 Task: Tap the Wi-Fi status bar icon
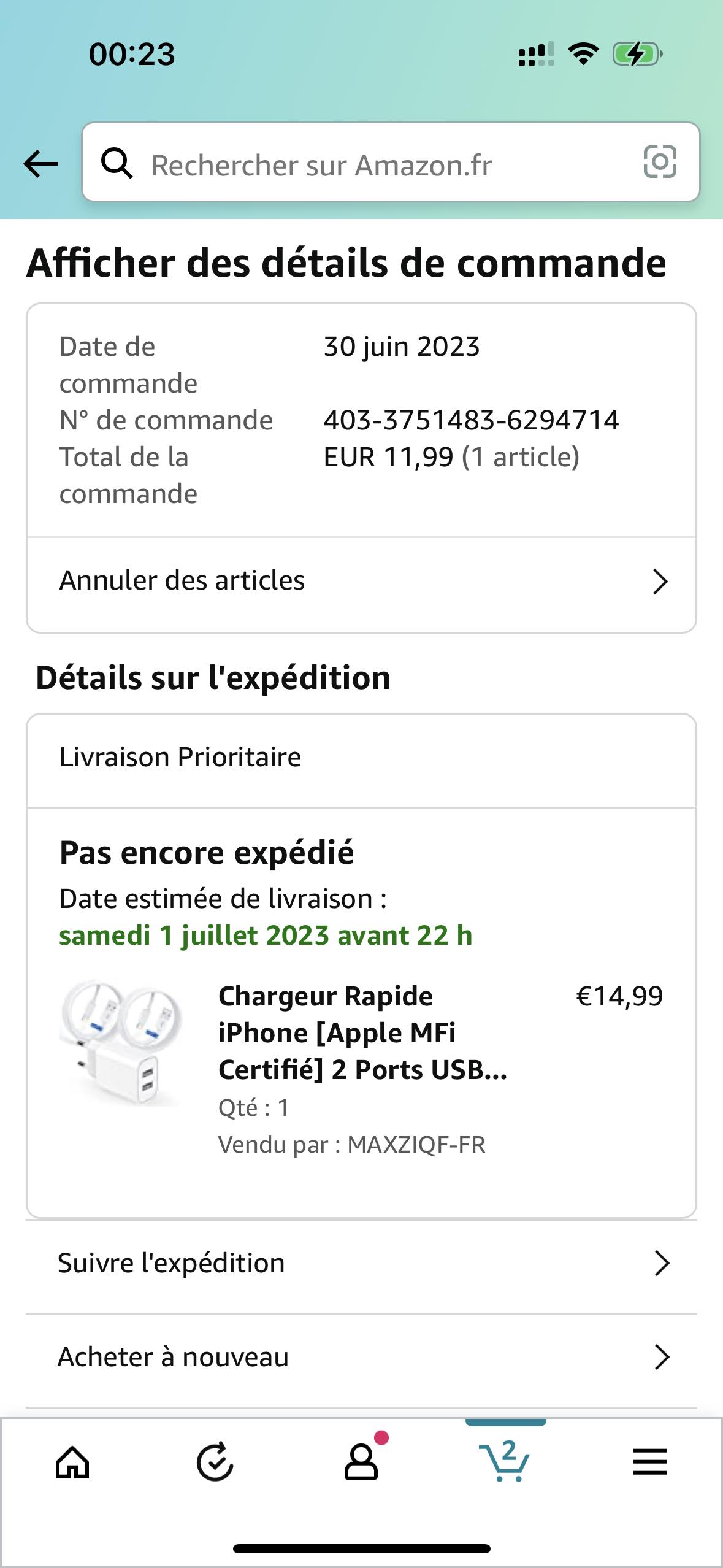(583, 54)
